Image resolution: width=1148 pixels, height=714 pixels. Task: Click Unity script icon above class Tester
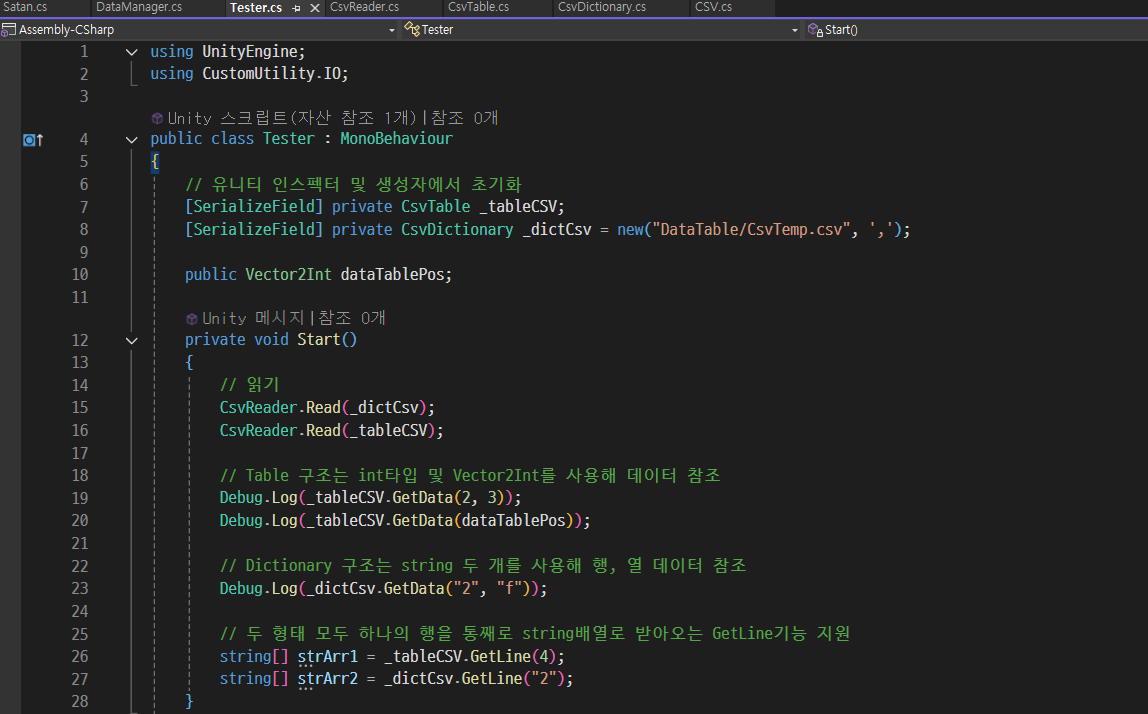[157, 118]
